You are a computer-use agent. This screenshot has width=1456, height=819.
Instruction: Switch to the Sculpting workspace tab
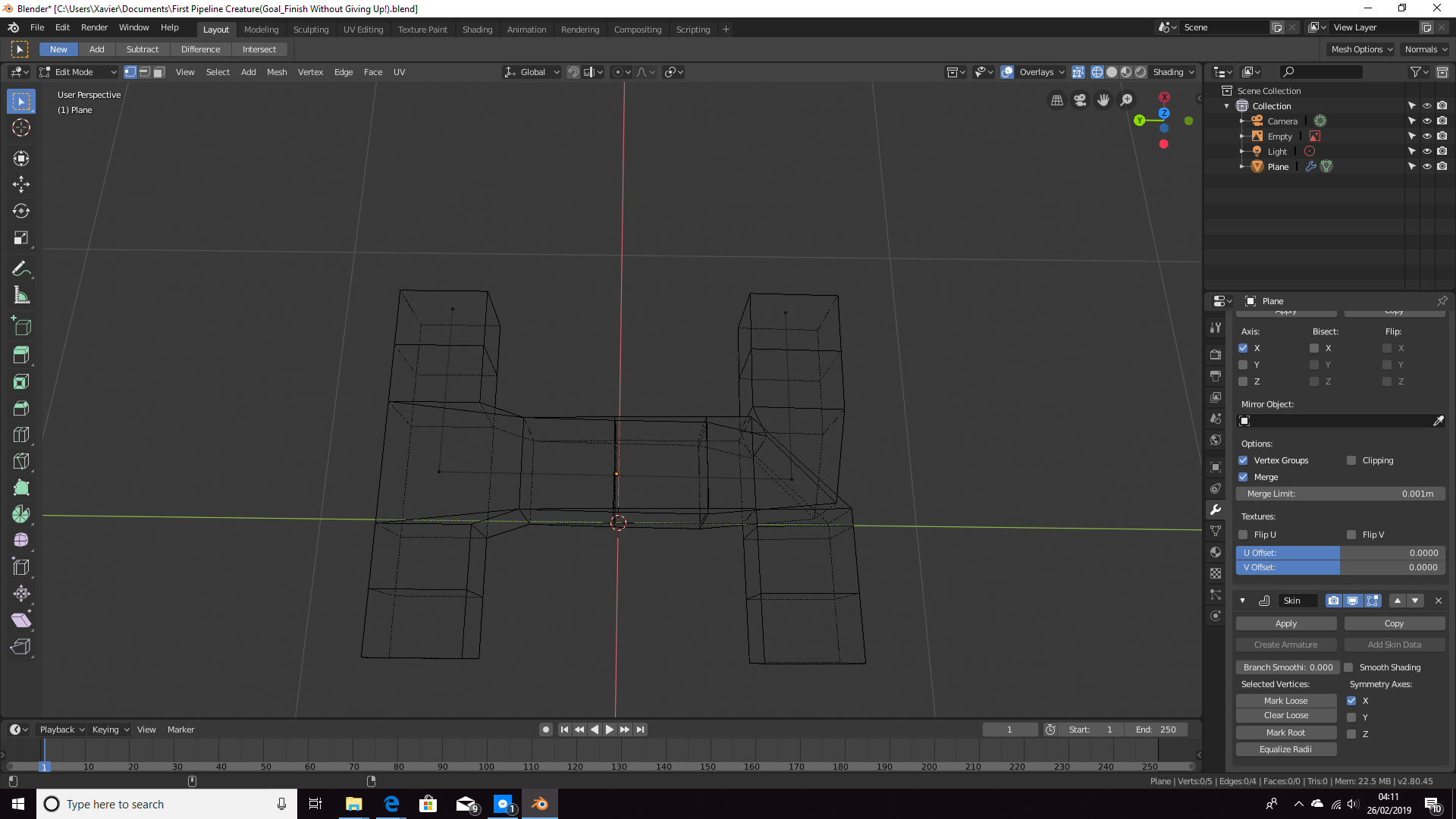coord(311,30)
